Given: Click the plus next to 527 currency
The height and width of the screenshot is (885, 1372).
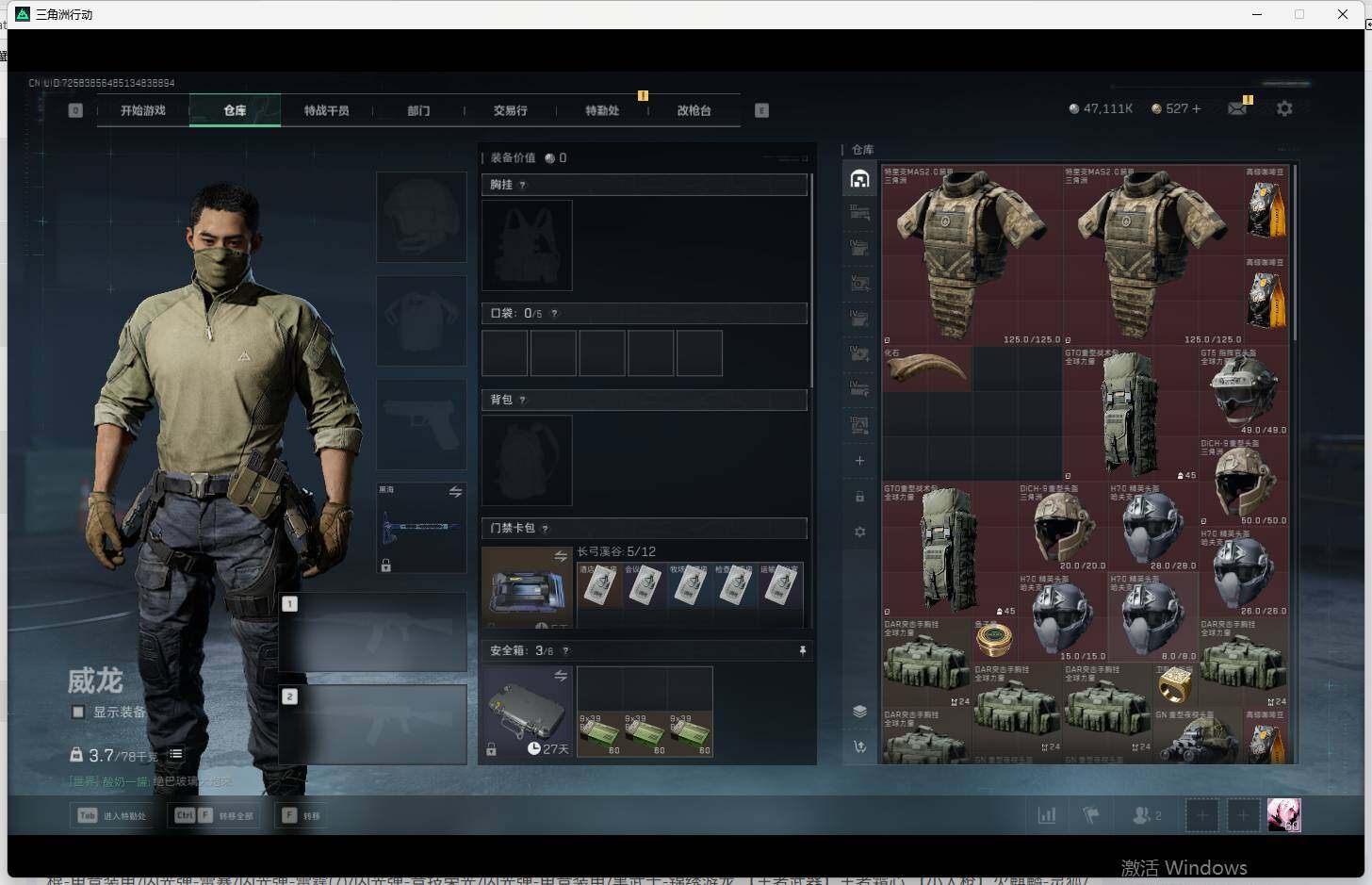Looking at the screenshot, I should tap(1197, 108).
